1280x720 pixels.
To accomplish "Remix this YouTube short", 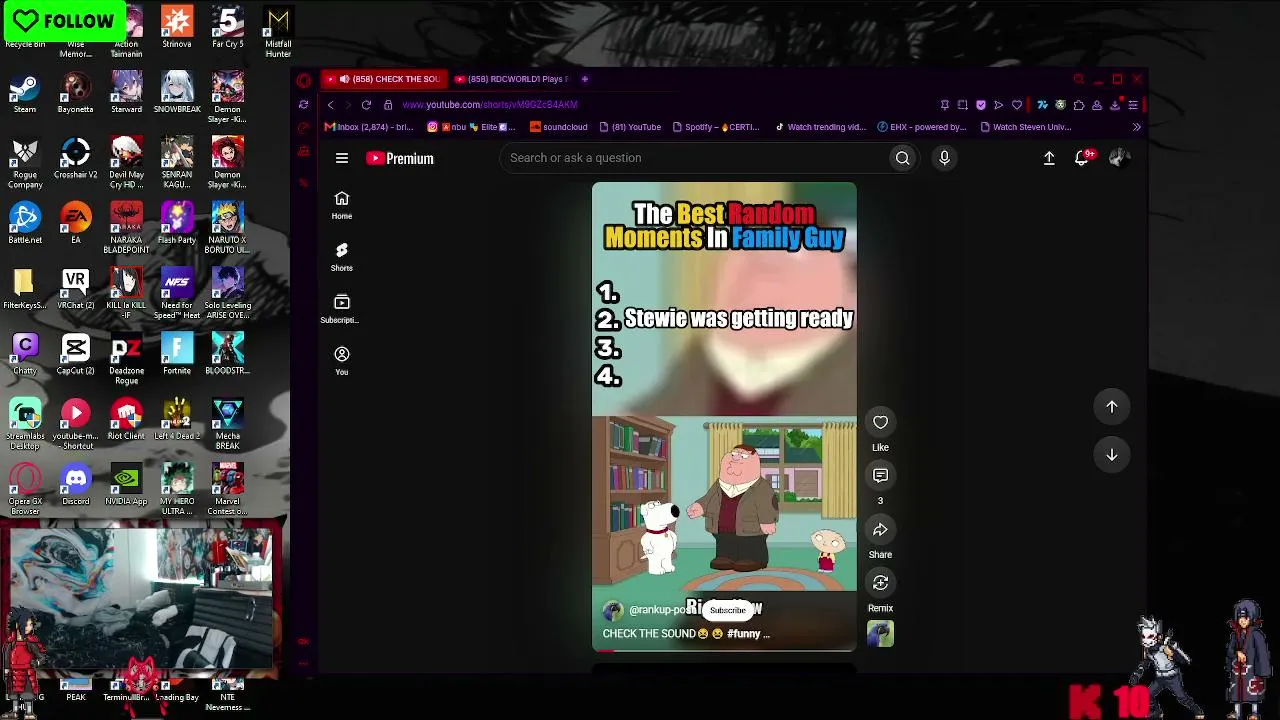I will 880,583.
